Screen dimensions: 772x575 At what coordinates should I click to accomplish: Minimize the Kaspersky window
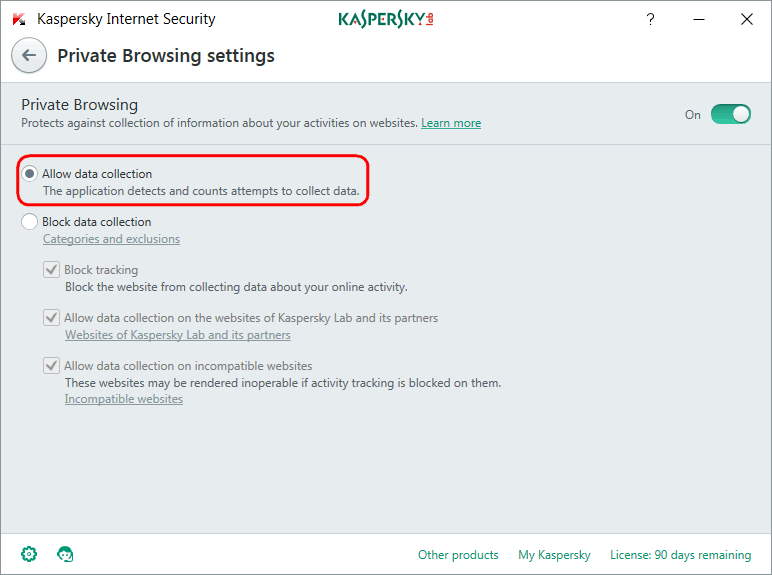point(699,19)
